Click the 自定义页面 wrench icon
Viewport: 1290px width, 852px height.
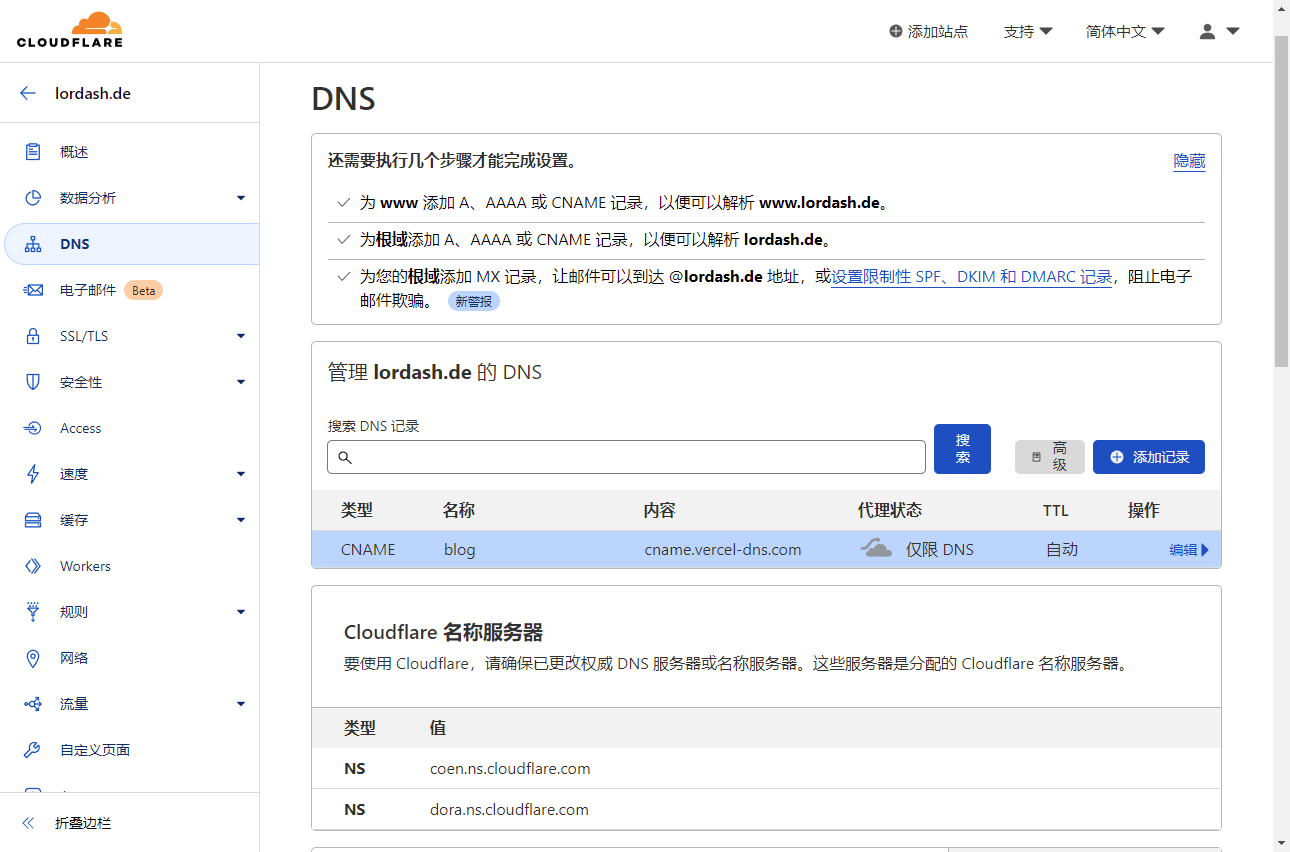(33, 750)
